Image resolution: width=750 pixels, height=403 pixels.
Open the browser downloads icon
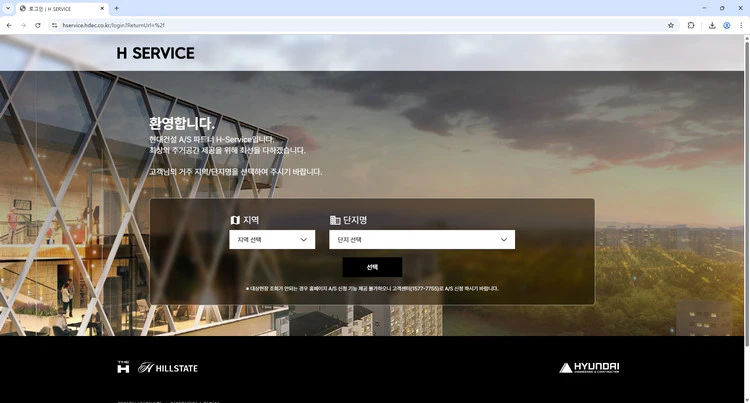point(712,25)
